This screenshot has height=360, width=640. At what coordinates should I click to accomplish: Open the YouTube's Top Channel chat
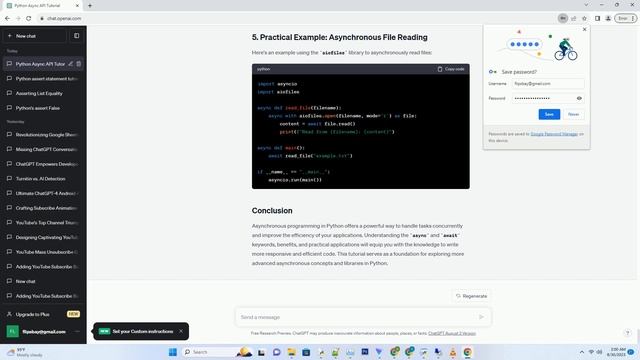pyautogui.click(x=43, y=222)
